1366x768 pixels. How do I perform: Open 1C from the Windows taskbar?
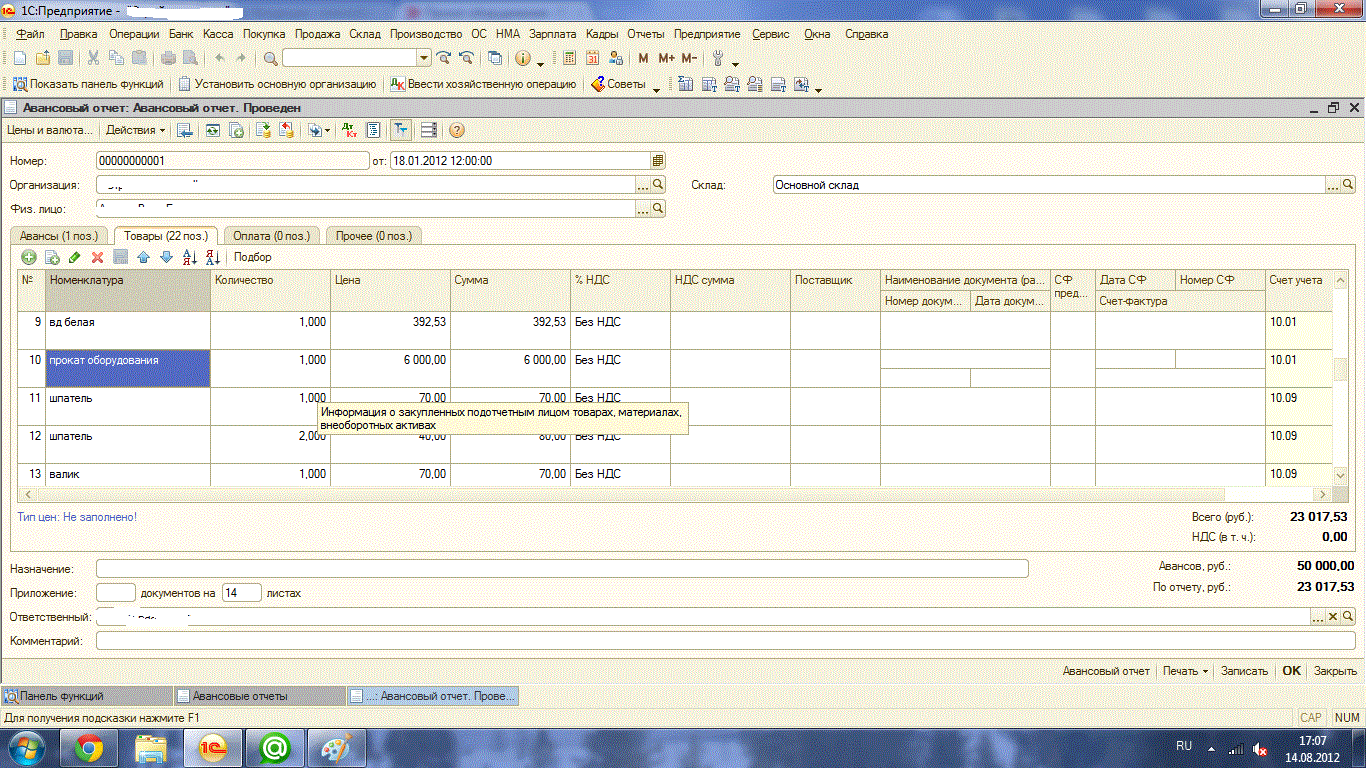(x=212, y=747)
